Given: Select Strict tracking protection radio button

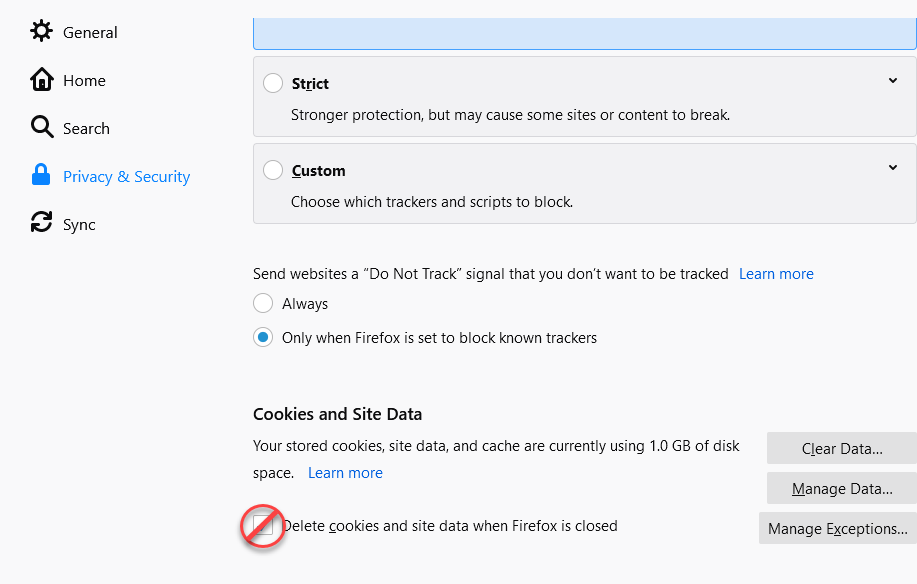Looking at the screenshot, I should 273,84.
